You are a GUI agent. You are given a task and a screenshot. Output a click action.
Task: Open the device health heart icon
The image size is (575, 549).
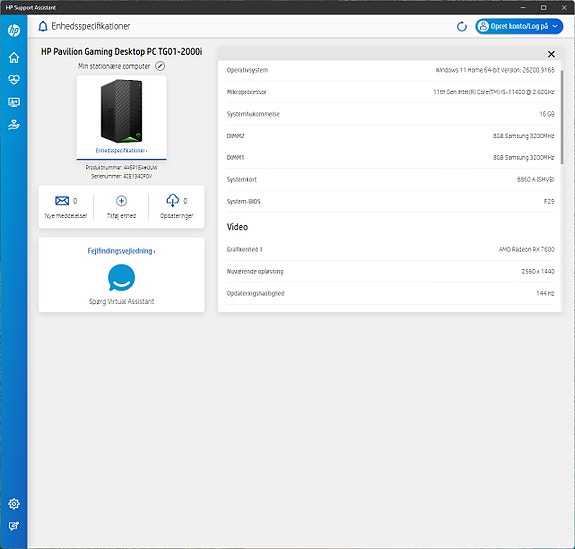[14, 80]
